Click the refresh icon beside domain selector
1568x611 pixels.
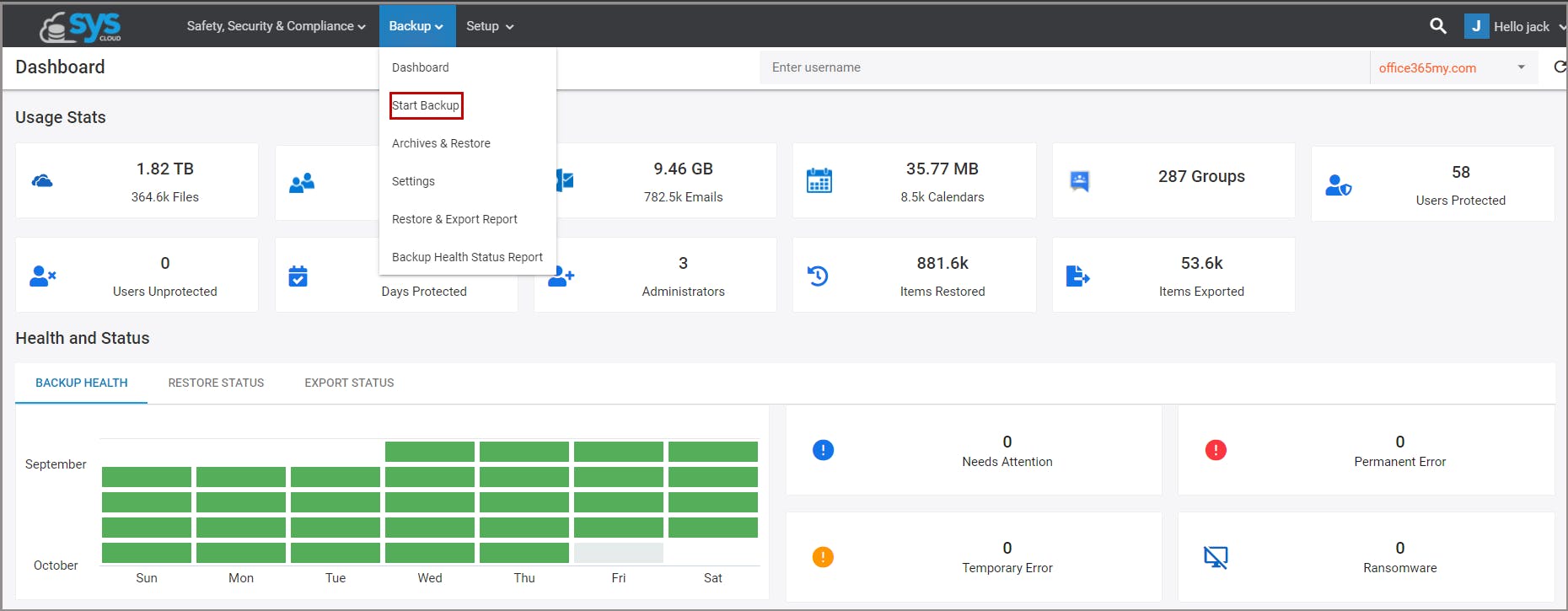(x=1560, y=67)
